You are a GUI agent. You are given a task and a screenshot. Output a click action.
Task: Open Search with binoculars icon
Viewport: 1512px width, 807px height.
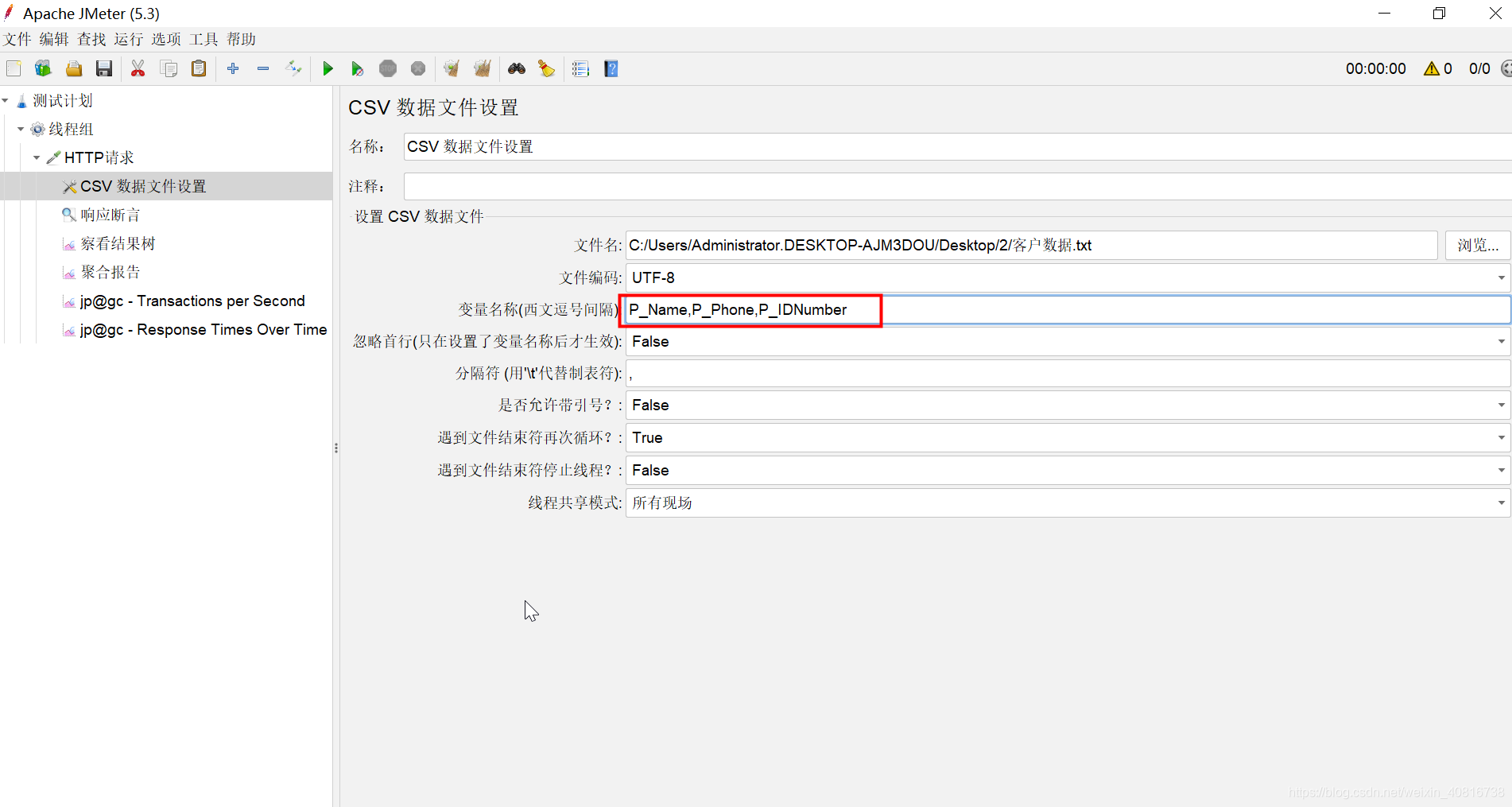click(x=517, y=69)
